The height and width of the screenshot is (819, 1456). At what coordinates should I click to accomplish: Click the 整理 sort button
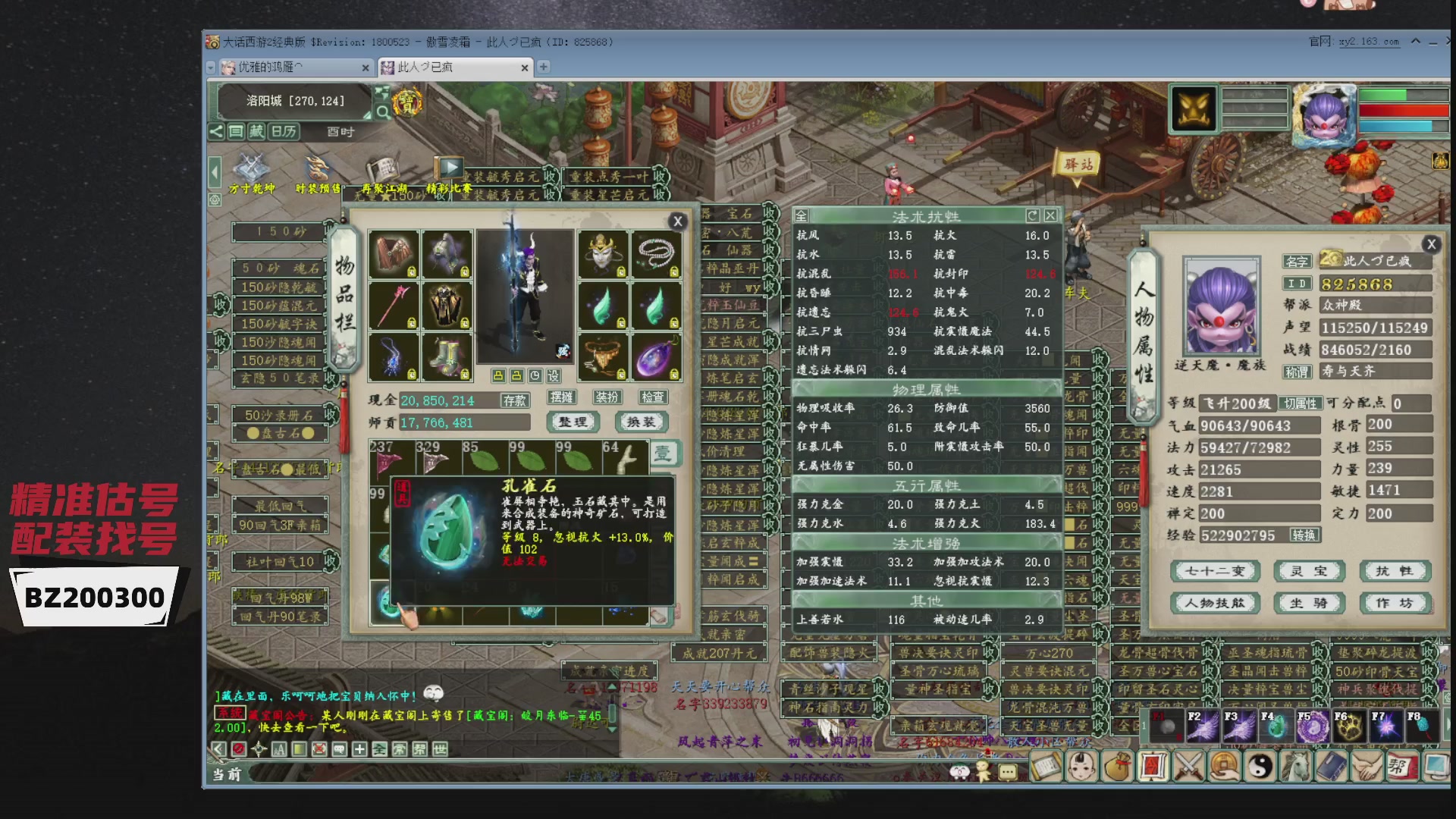573,422
